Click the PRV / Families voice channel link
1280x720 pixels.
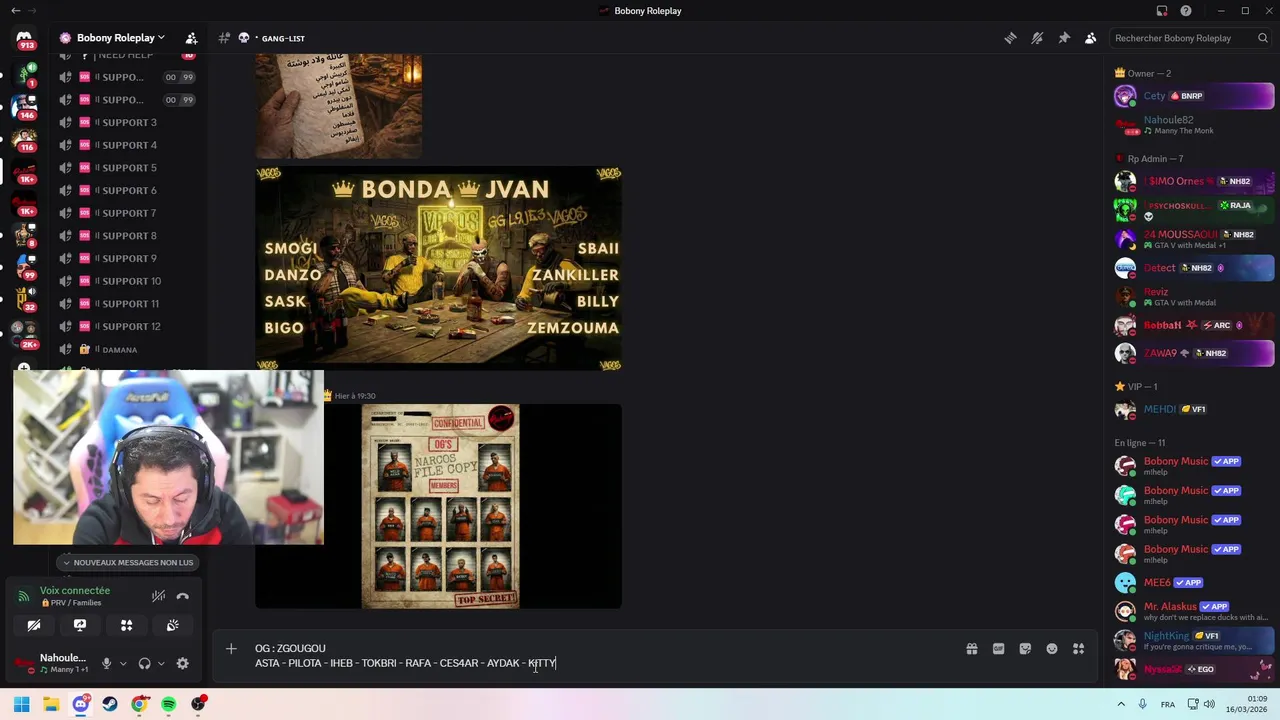tap(70, 603)
